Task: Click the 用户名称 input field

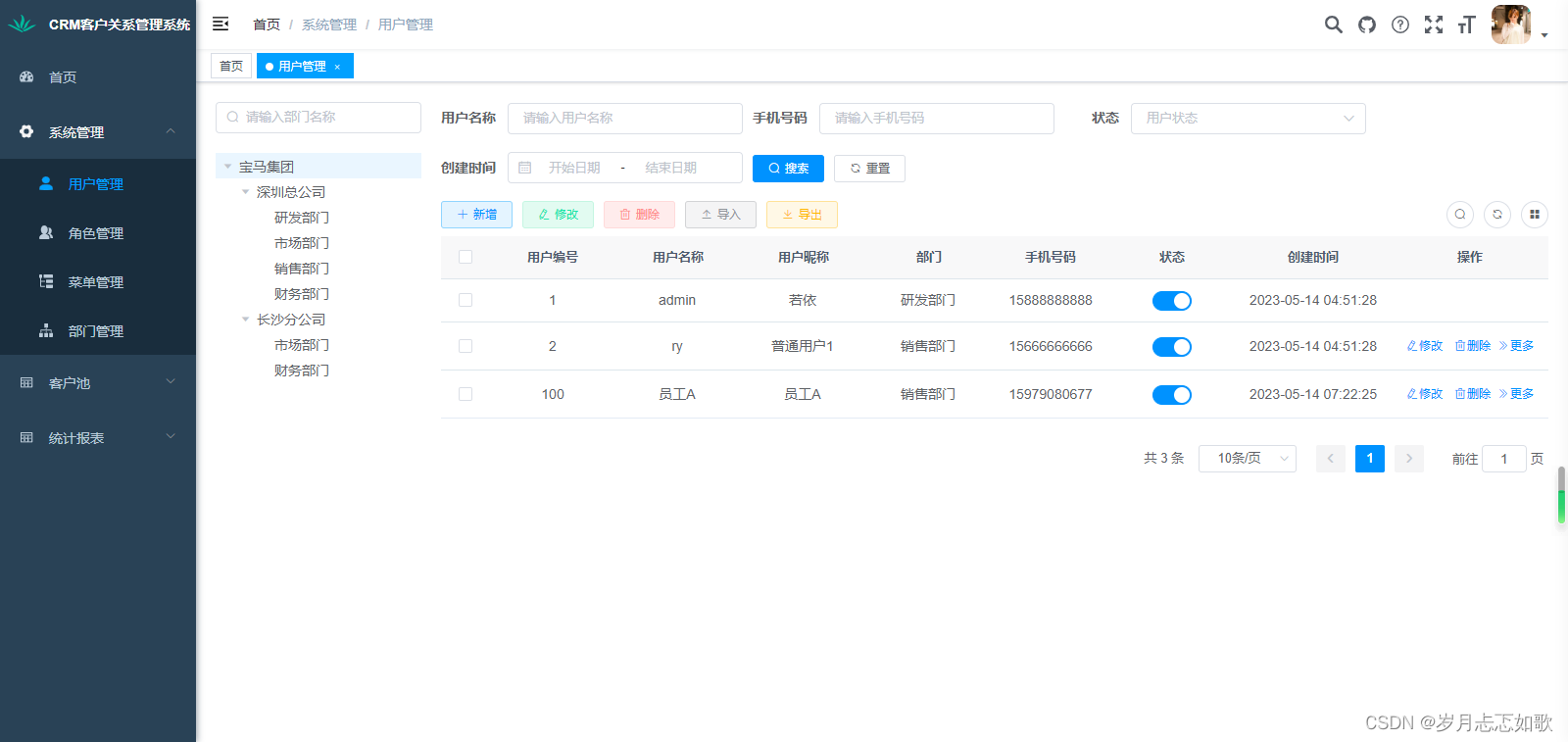Action: [x=625, y=119]
